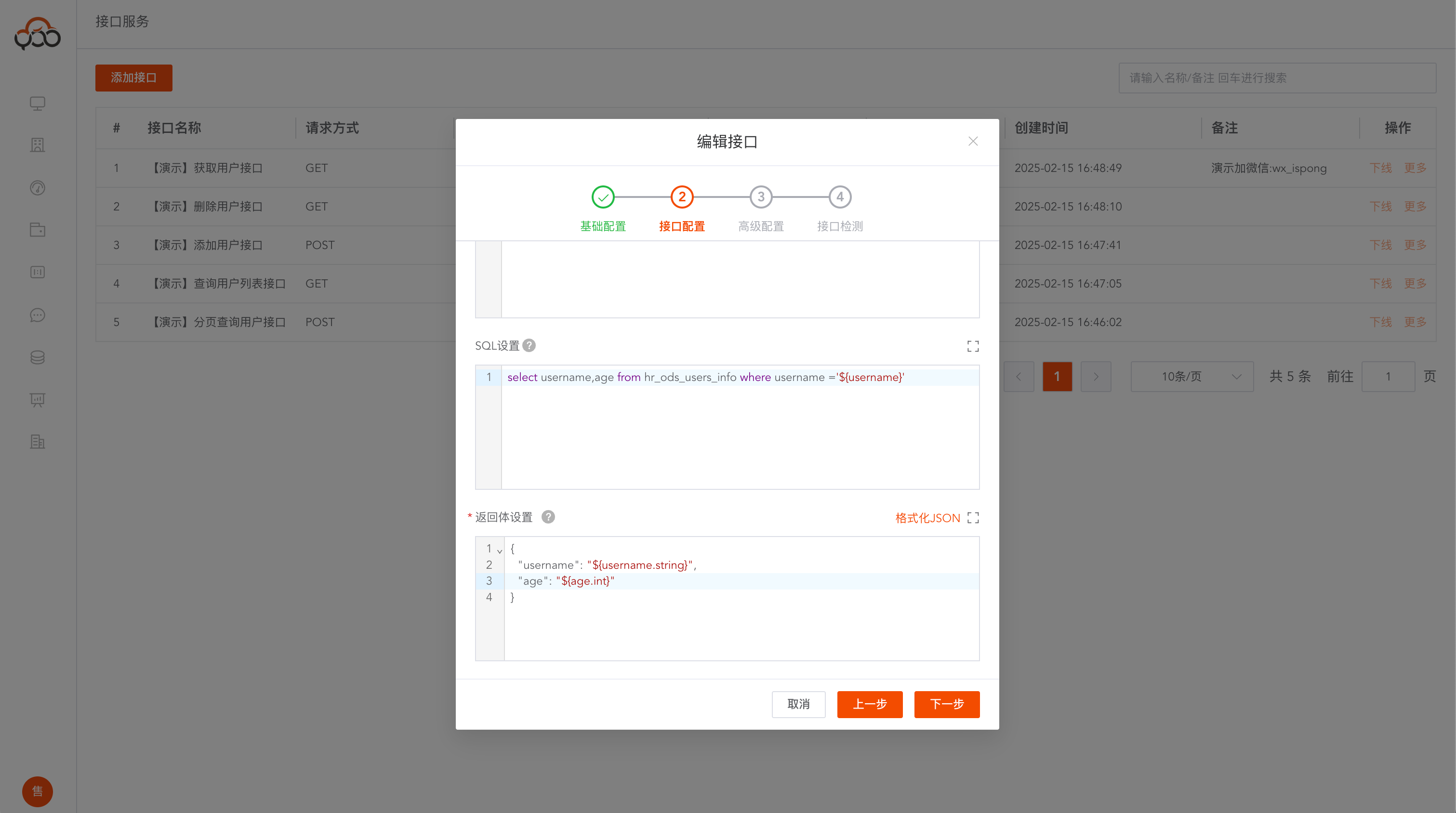
Task: Open the dashboard gauge sidebar icon
Action: [37, 187]
